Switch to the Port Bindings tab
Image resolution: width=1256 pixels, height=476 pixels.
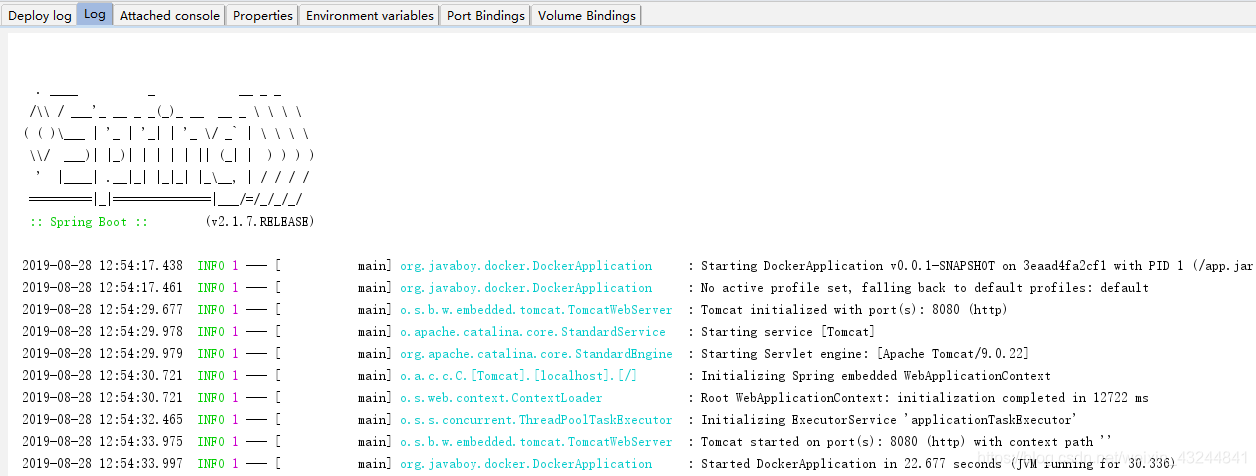click(x=486, y=15)
